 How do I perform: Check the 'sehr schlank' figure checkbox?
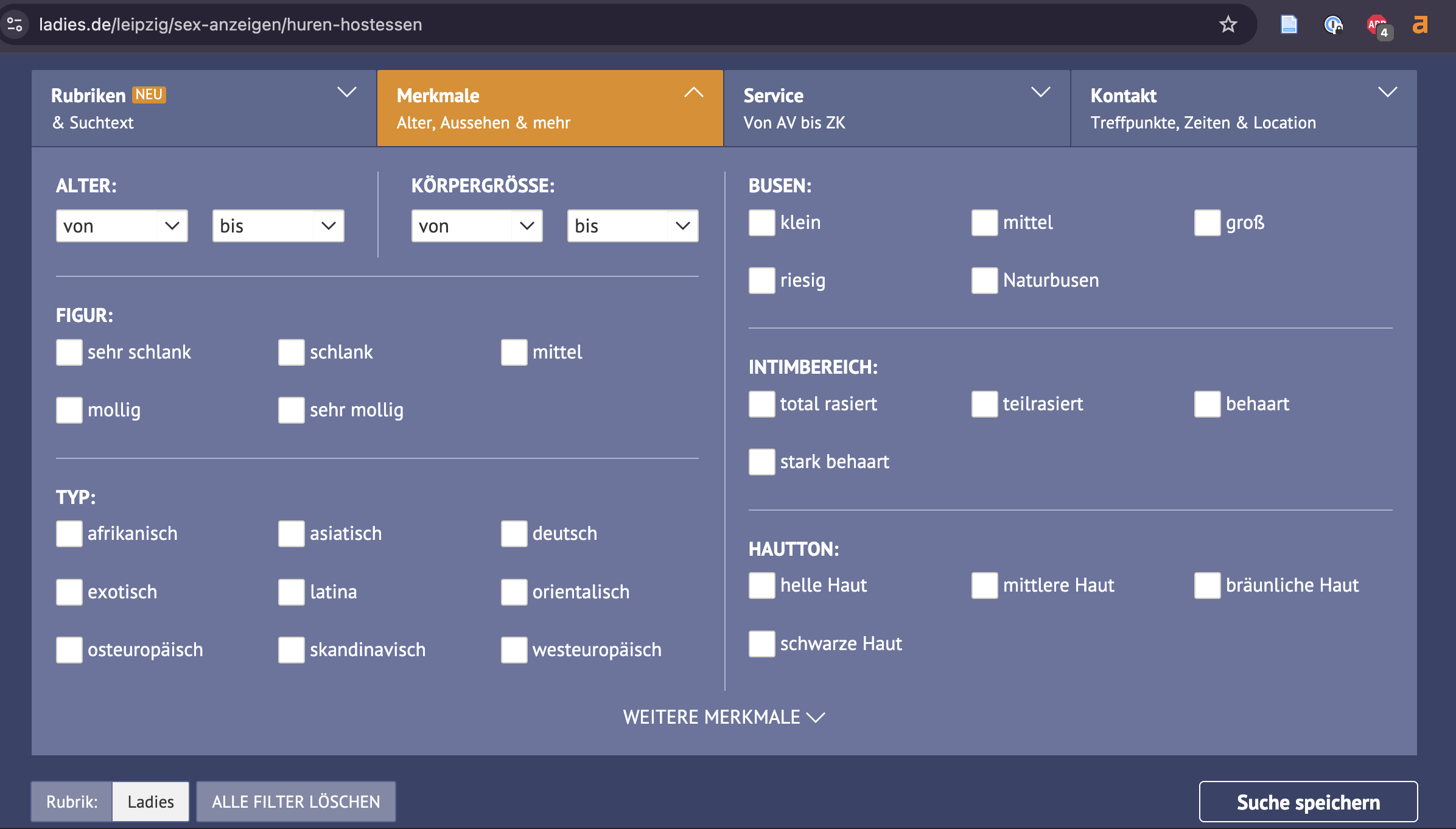coord(69,352)
